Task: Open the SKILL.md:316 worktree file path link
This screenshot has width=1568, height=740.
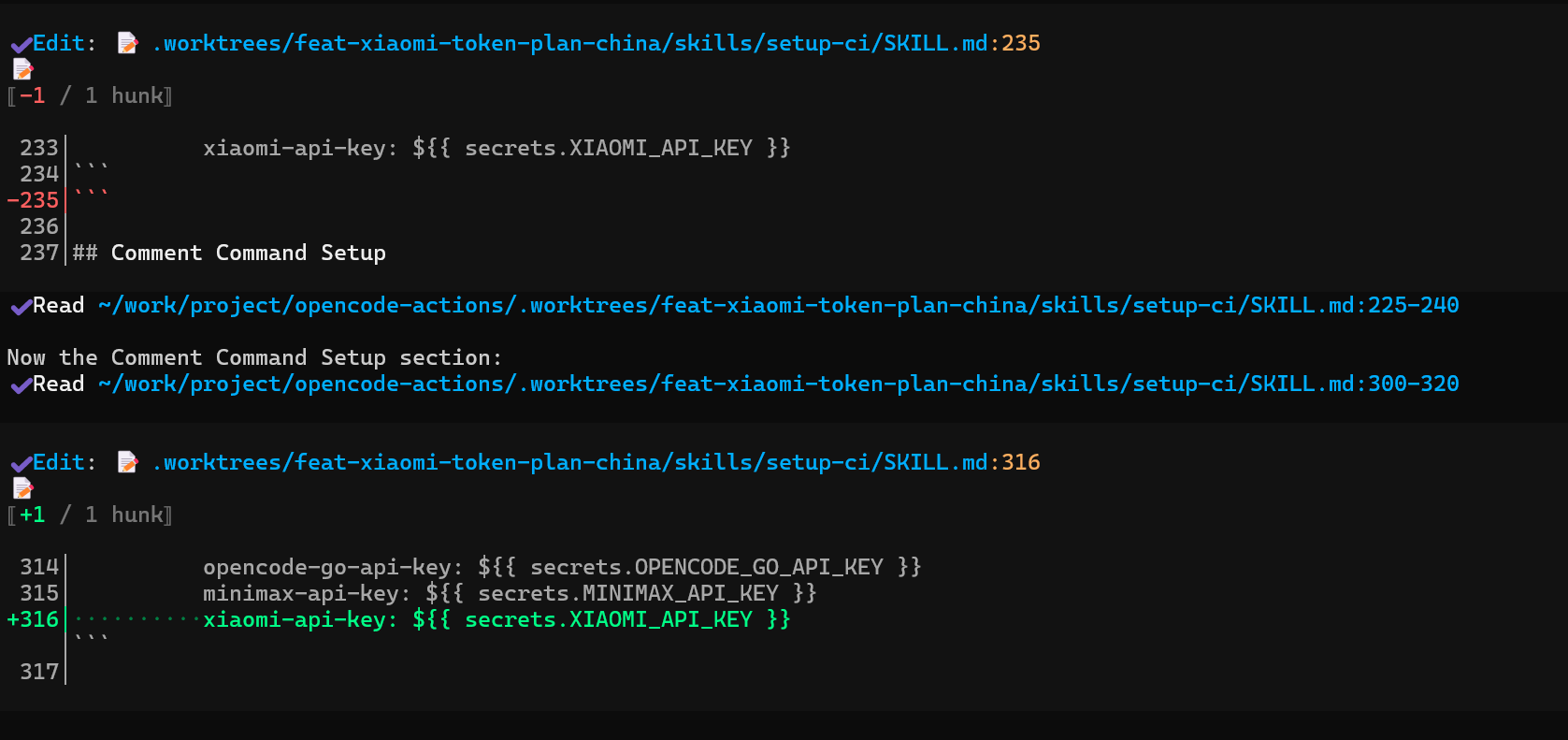Action: pyautogui.click(x=596, y=462)
